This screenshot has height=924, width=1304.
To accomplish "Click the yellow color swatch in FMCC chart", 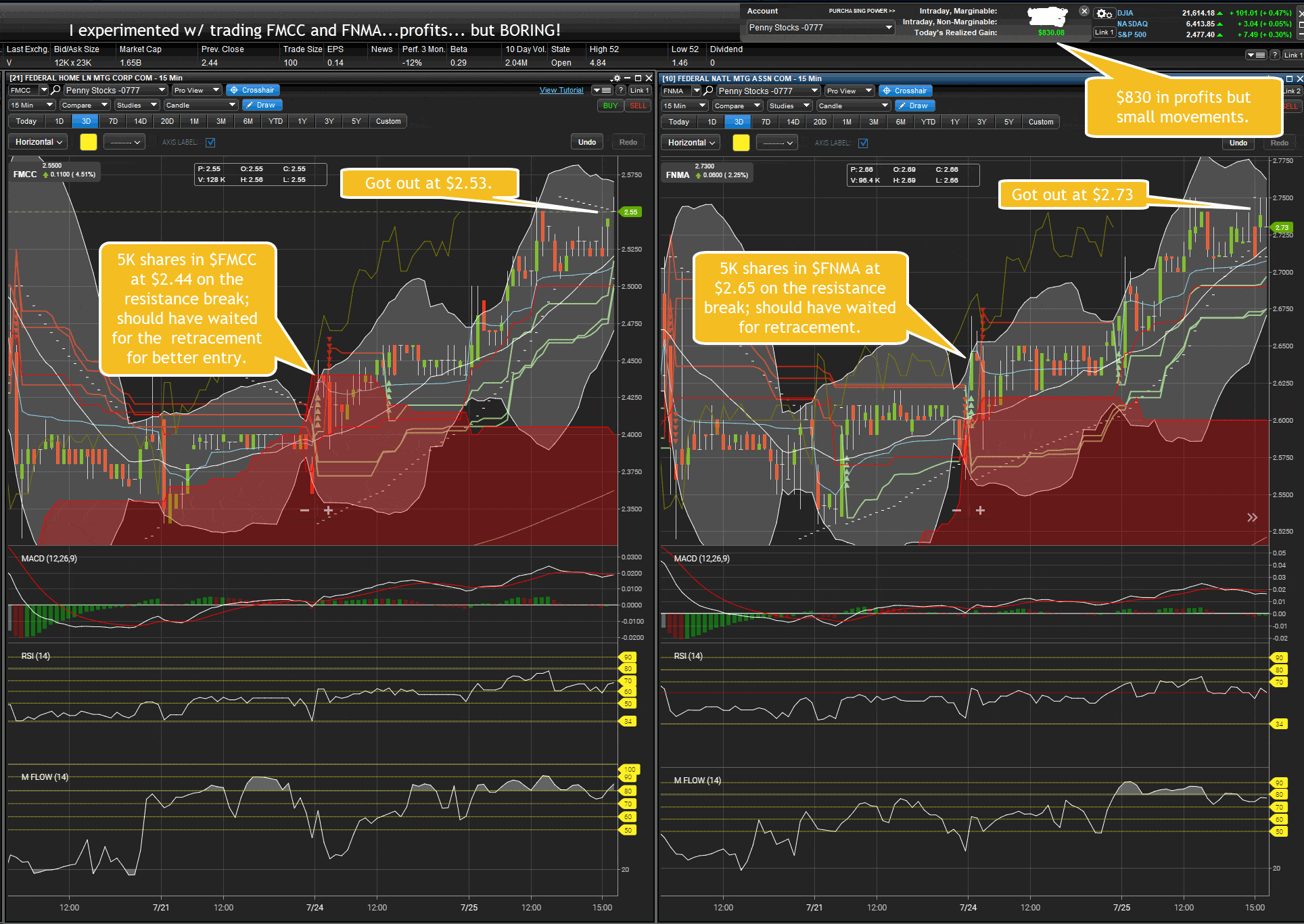I will [89, 142].
